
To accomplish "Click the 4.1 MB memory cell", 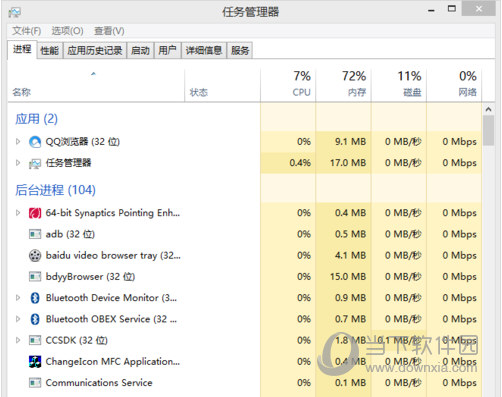I will click(x=343, y=255).
